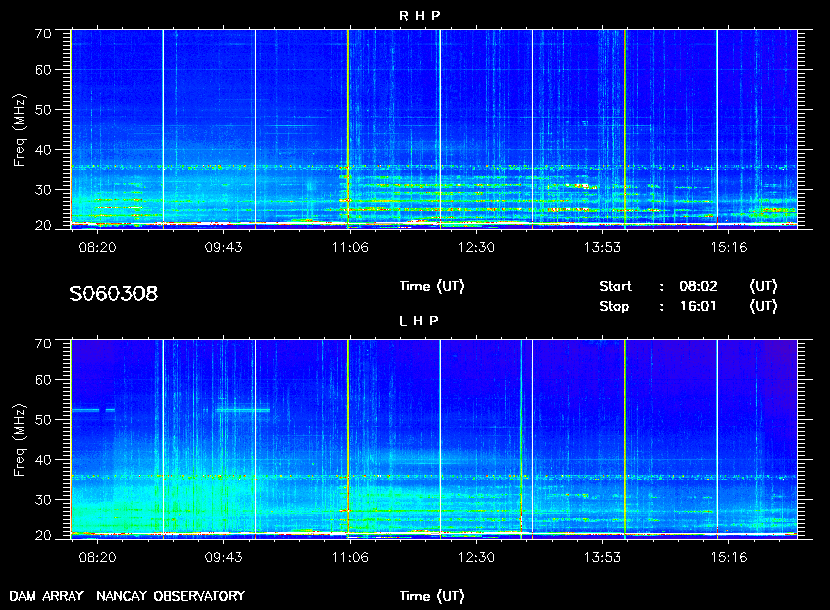This screenshot has height=610, width=830.
Task: Click the 40 frequency tick on RHP plot
Action: [43, 150]
